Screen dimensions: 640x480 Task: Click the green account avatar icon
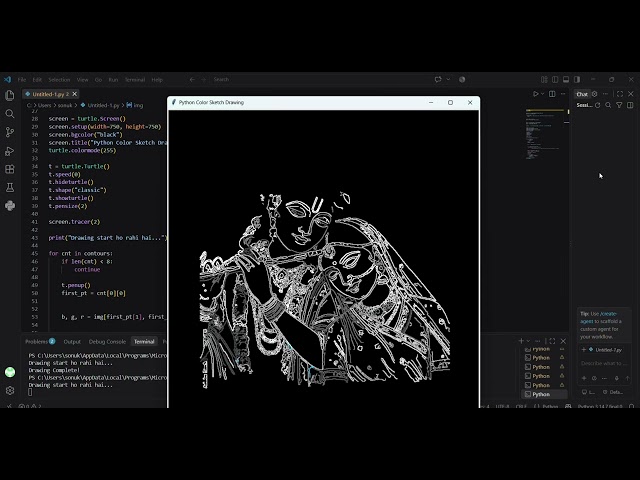click(9, 372)
